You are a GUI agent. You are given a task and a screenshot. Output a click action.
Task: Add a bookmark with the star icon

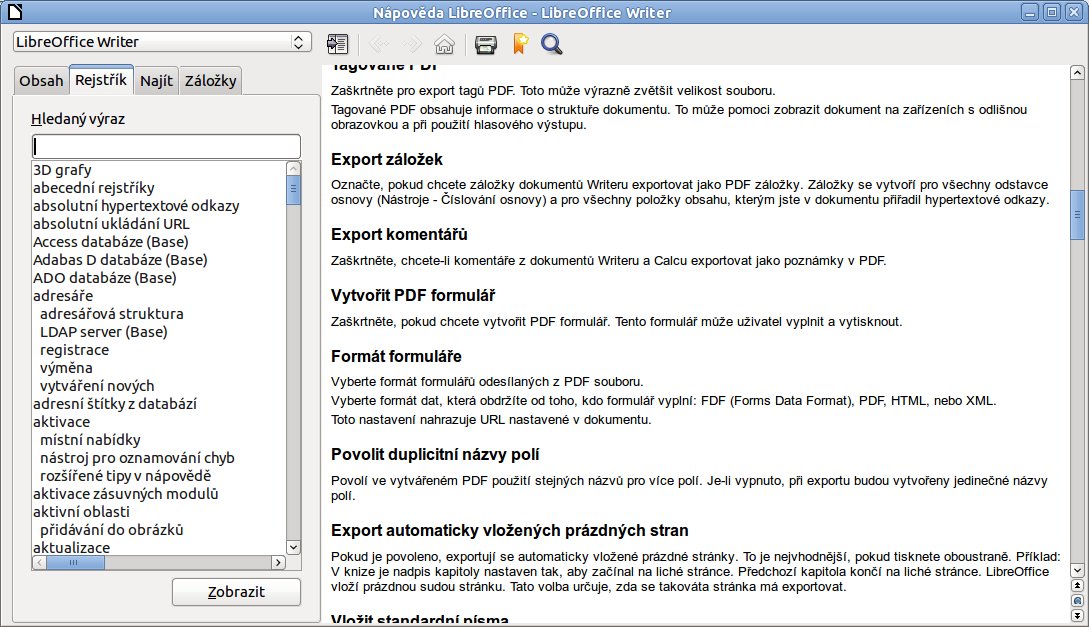(x=520, y=44)
